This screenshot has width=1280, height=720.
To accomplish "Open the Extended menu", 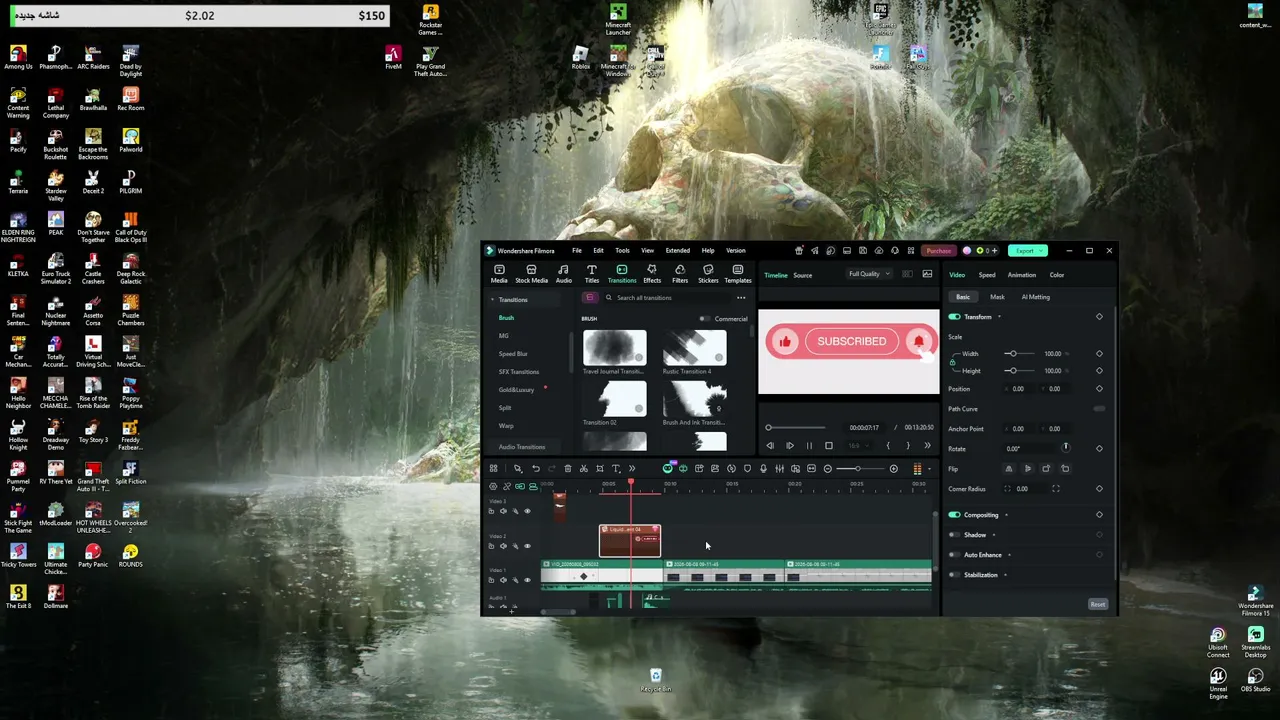I will (678, 251).
